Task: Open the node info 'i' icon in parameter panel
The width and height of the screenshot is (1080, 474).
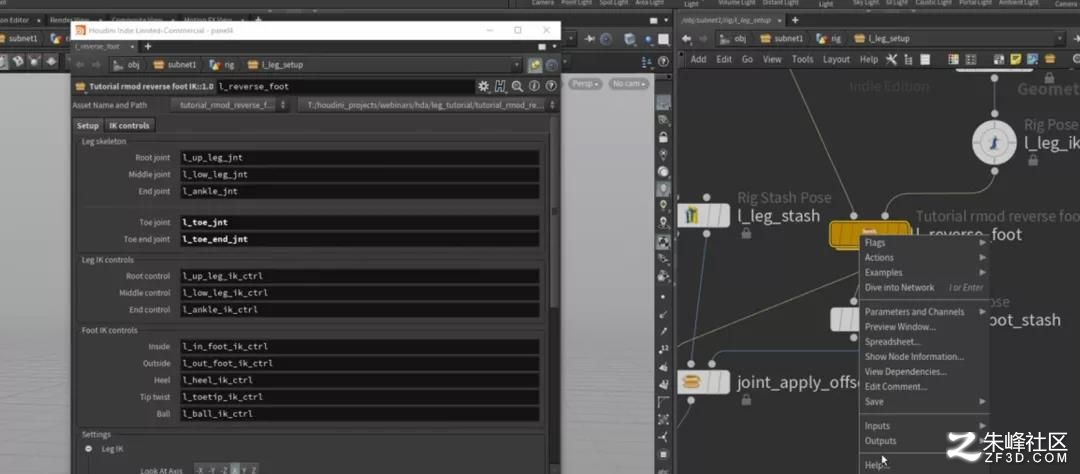Action: coord(534,87)
